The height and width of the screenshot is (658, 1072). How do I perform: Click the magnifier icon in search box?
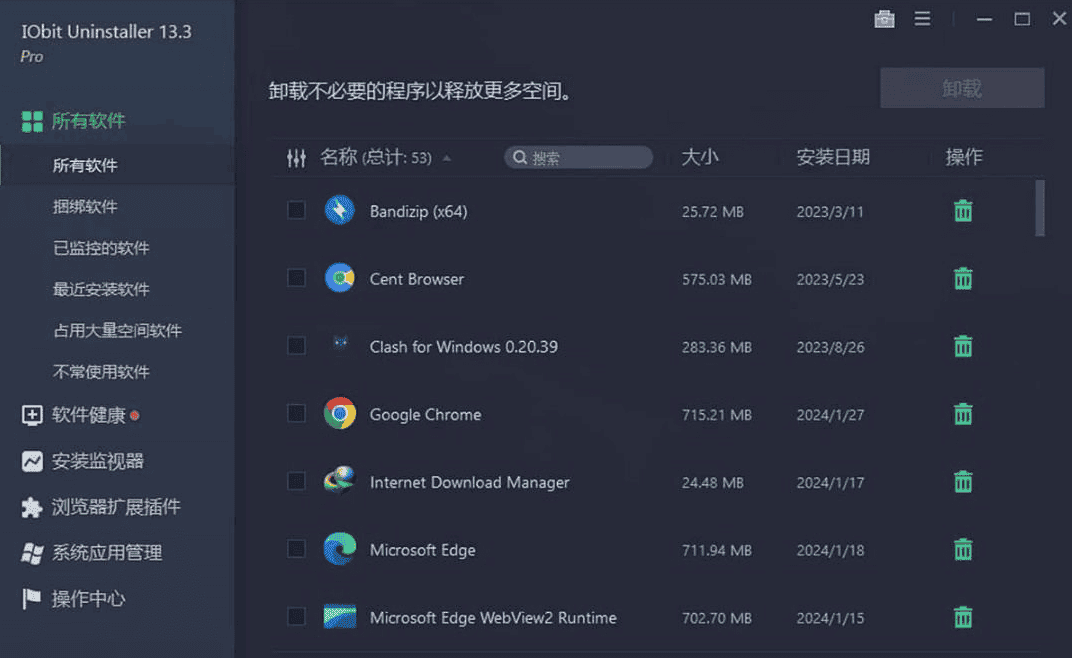tap(520, 157)
